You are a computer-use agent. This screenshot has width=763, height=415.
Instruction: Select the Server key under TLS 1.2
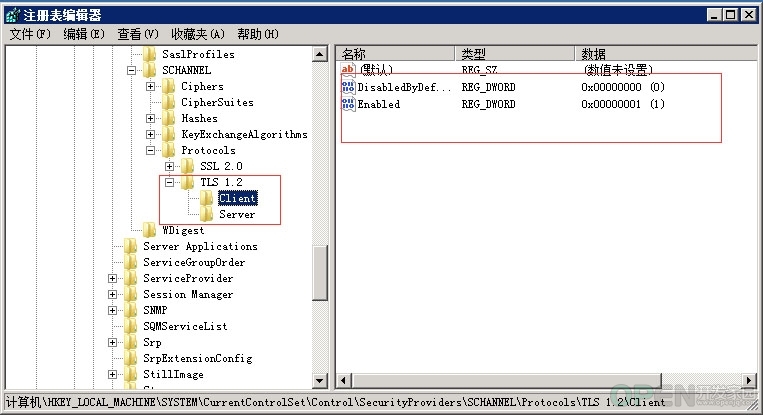coord(237,215)
